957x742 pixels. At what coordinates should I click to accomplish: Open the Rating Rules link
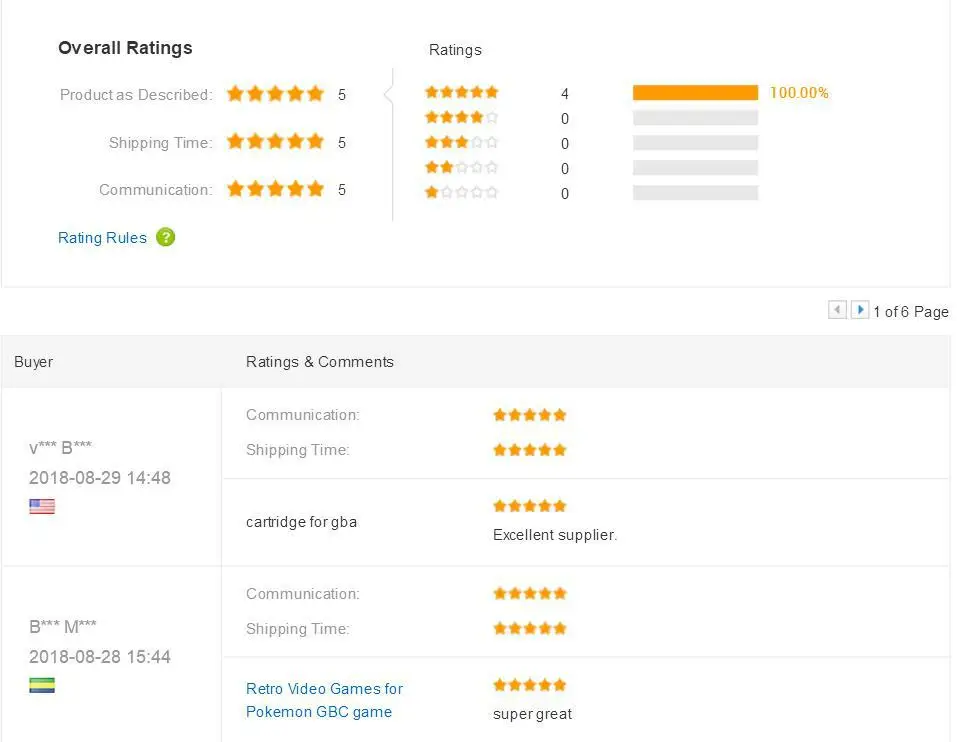(x=102, y=238)
